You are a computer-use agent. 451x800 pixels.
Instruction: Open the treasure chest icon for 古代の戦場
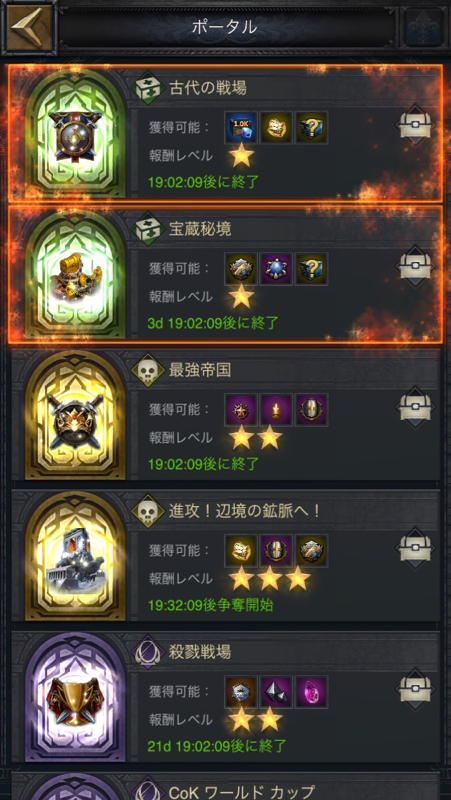tap(415, 126)
